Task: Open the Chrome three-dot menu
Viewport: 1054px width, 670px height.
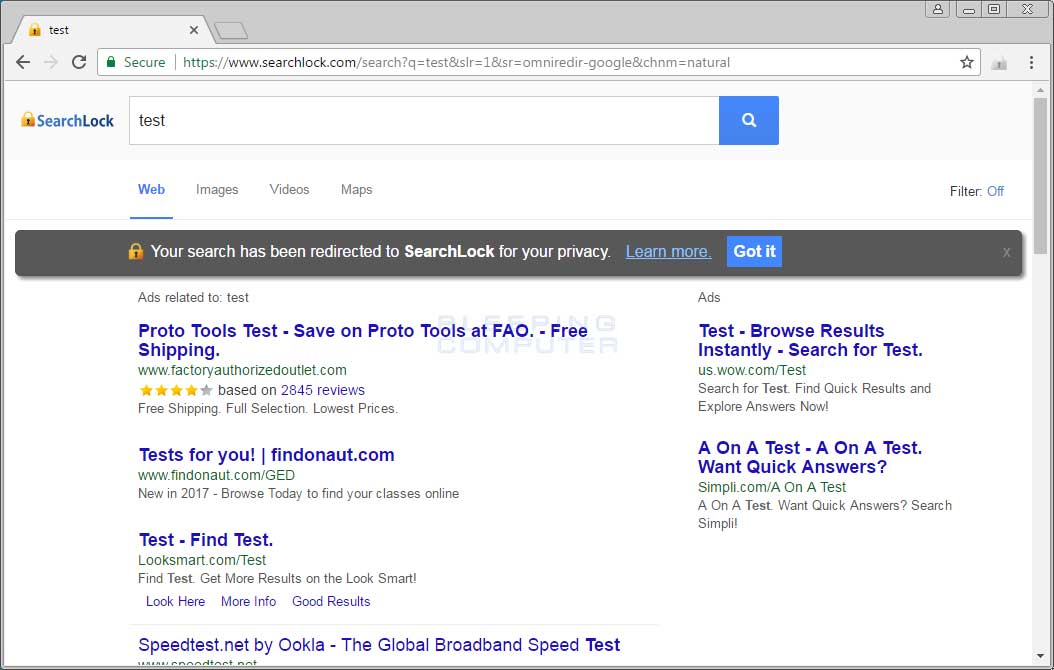Action: coord(1031,62)
